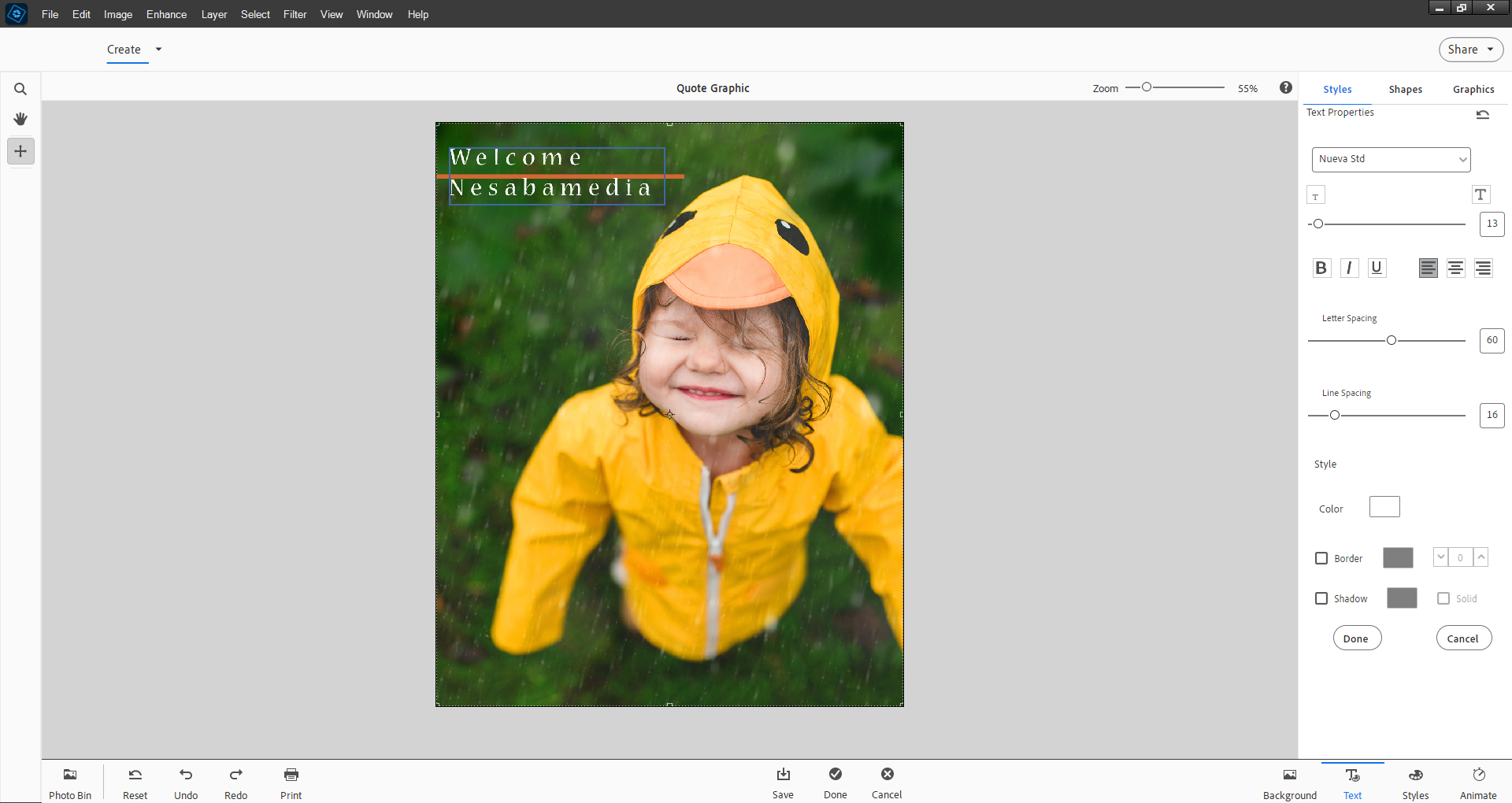
Task: Adjust the Zoom slider handle
Action: tap(1147, 87)
